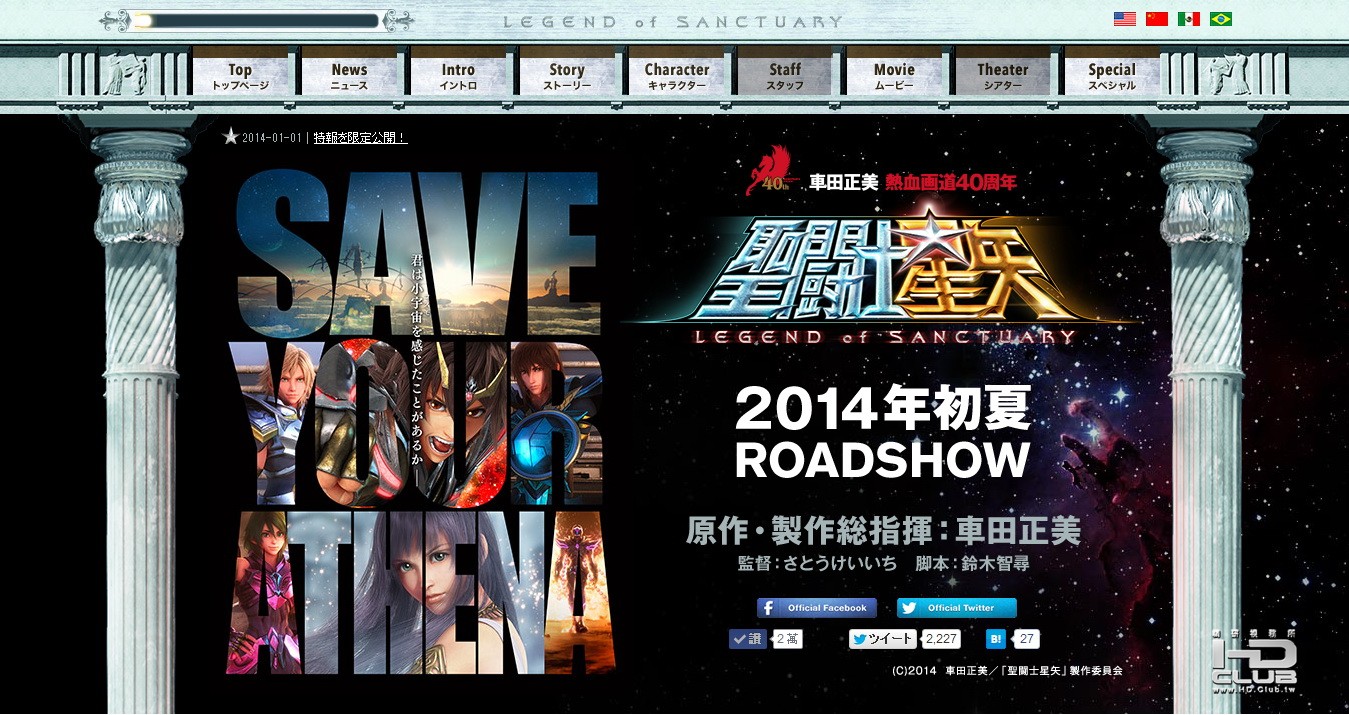Choose the China flag language
The image size is (1349, 715).
1157,19
